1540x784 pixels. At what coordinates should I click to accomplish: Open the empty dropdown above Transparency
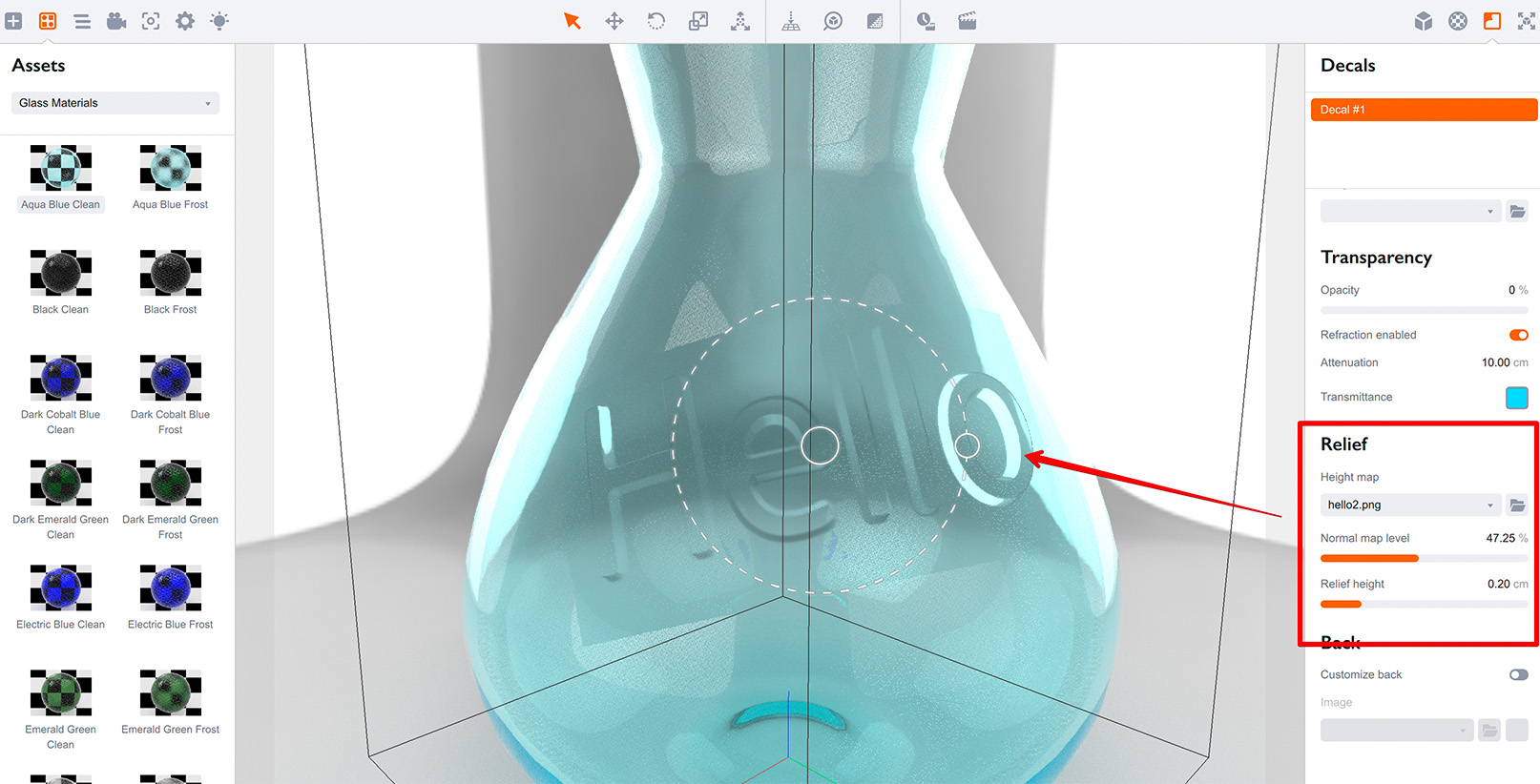click(1410, 211)
